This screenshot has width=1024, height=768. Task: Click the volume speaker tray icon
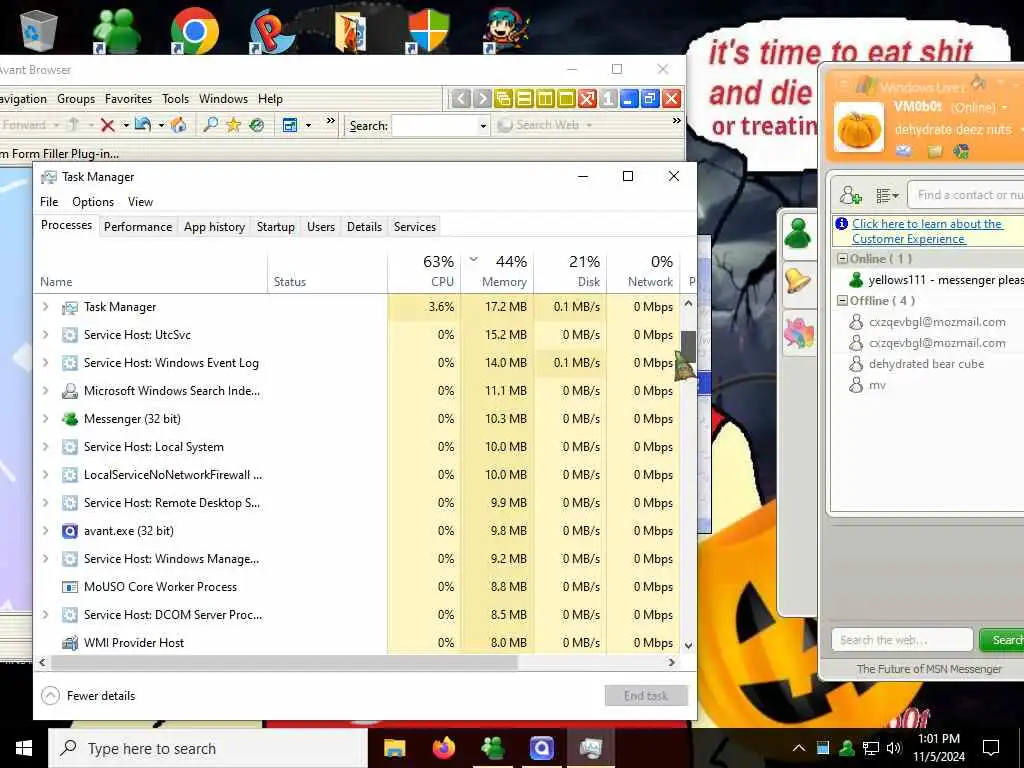894,748
